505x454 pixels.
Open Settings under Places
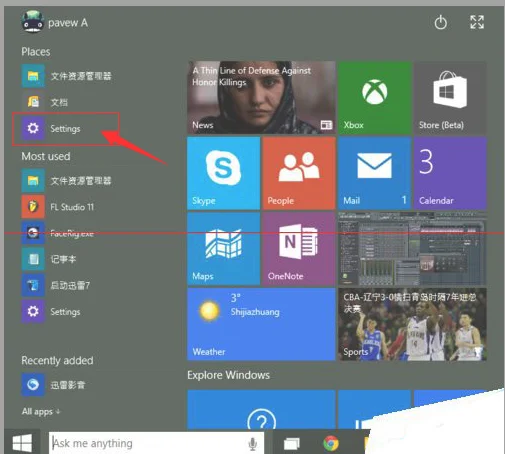click(x=51, y=128)
